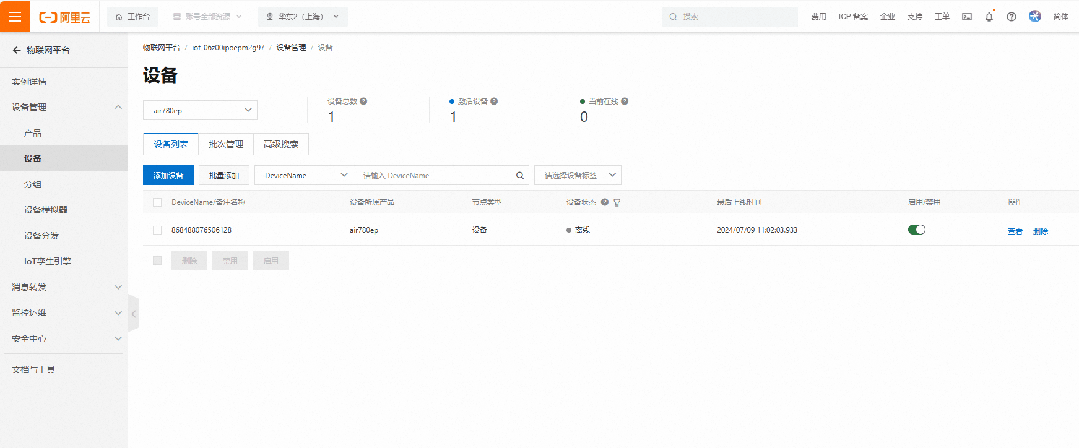Screen dimensions: 1079x448
Task: Click the blue 添加设备 button
Action: coord(168,175)
